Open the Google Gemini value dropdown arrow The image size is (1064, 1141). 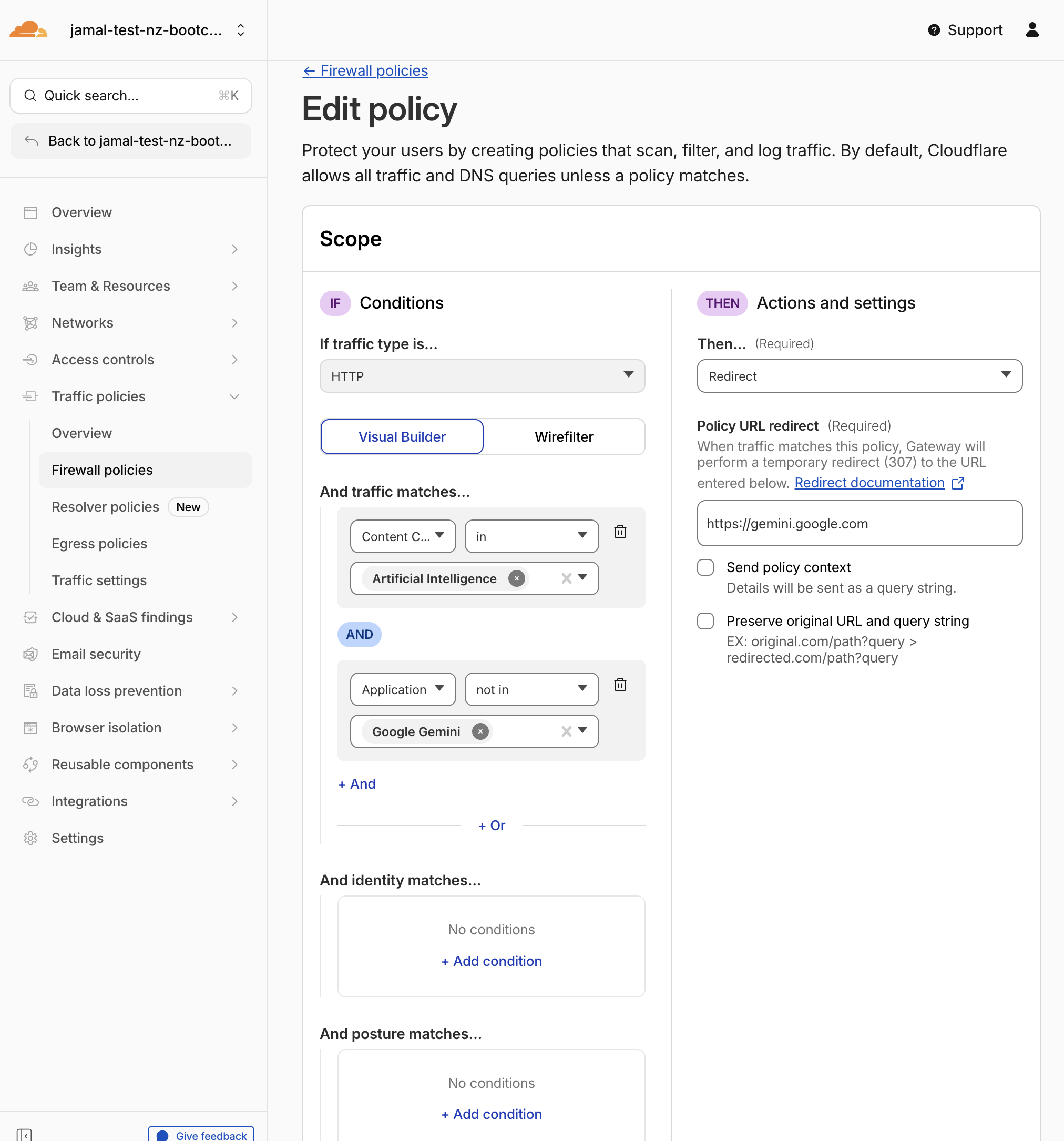[x=582, y=730]
